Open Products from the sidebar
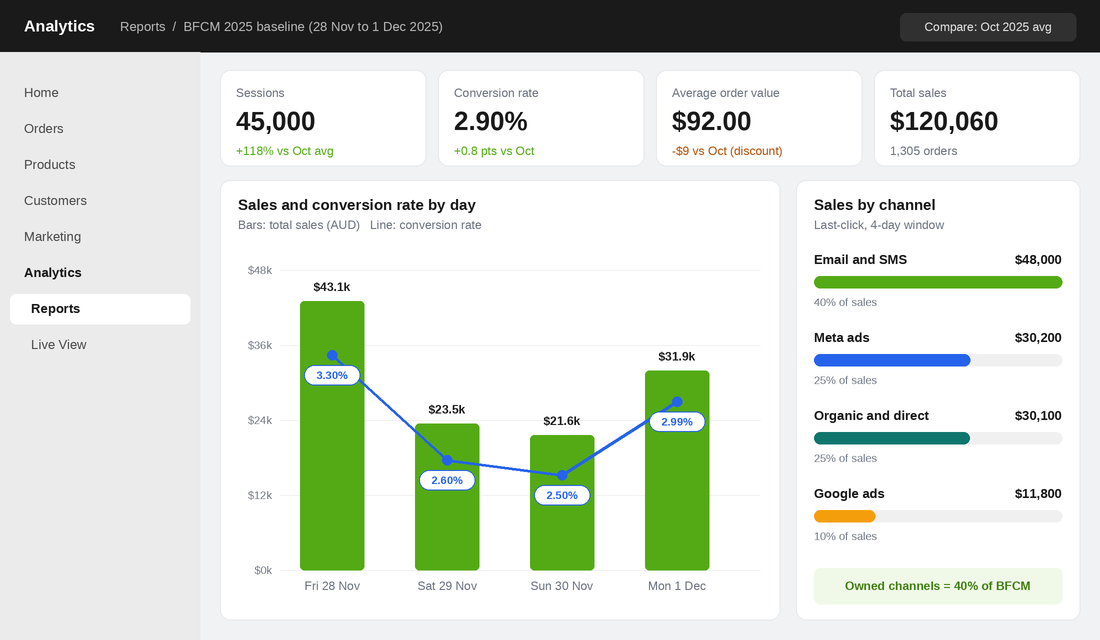Viewport: 1100px width, 640px height. 50,164
